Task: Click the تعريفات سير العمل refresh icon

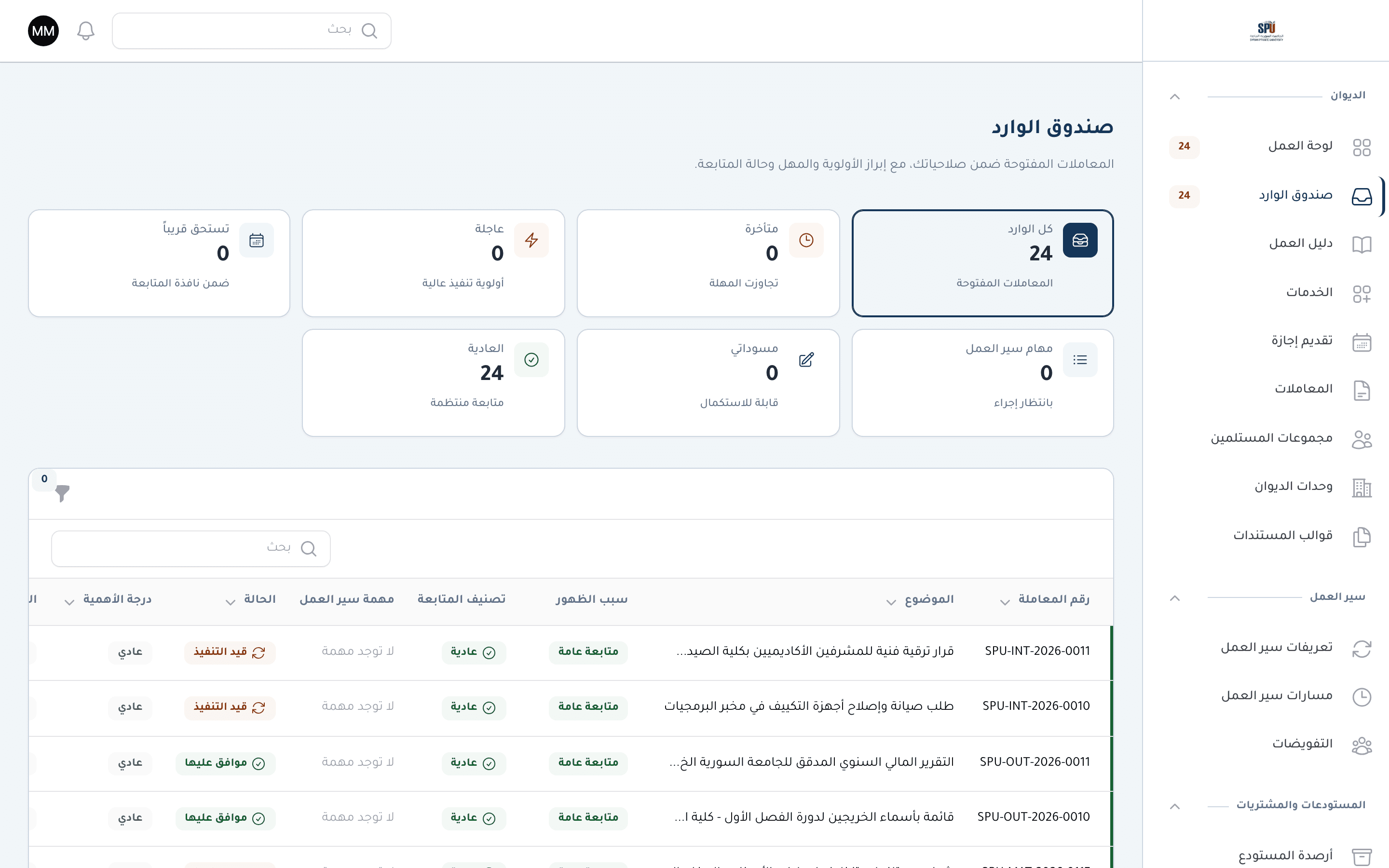Action: point(1362,649)
